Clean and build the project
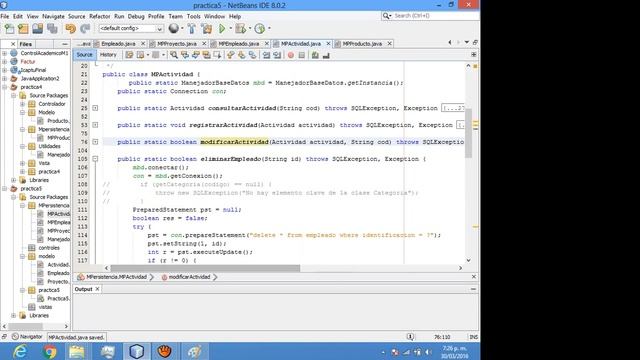This screenshot has width=640, height=360. pyautogui.click(x=207, y=29)
